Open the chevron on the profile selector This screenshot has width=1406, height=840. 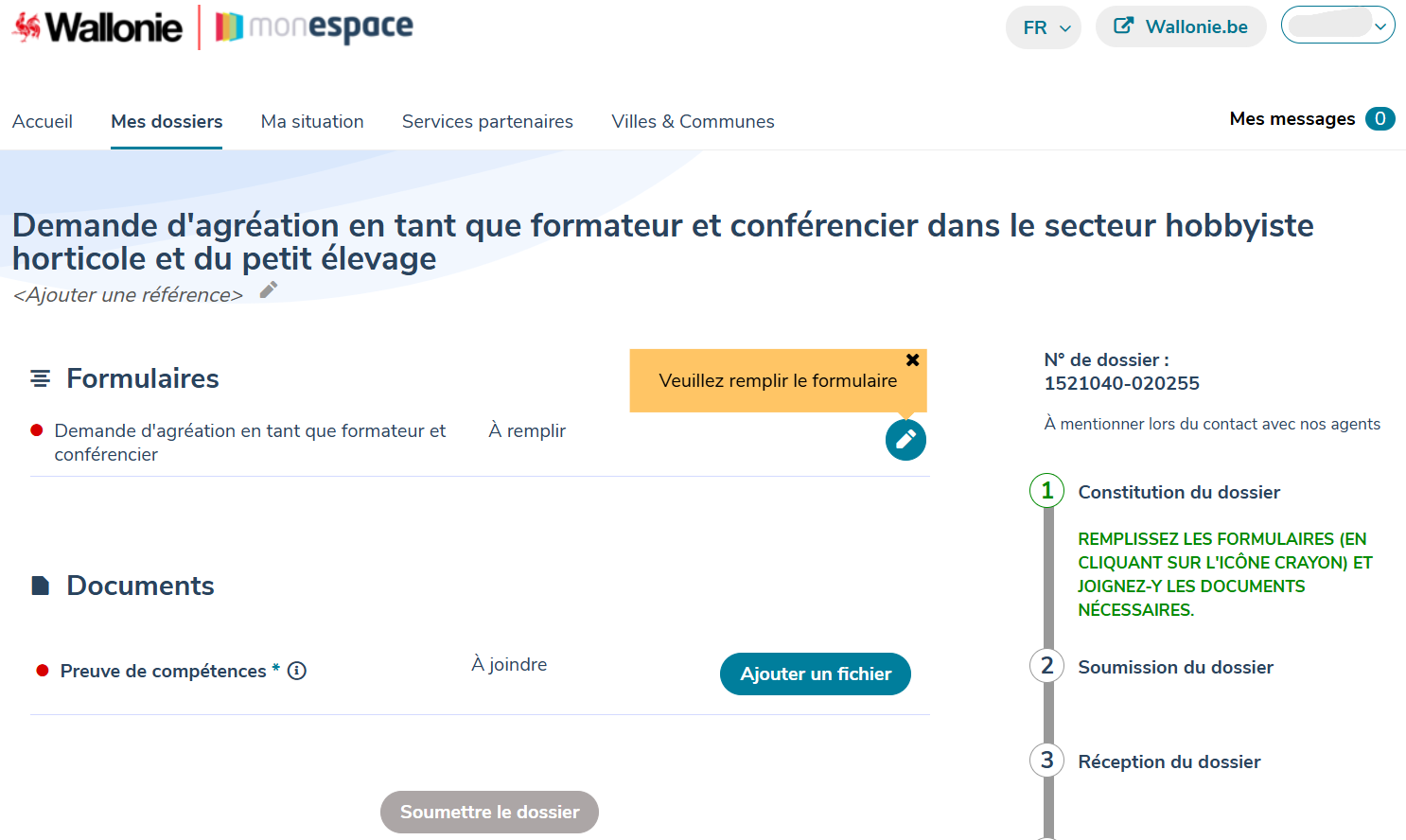pos(1381,26)
